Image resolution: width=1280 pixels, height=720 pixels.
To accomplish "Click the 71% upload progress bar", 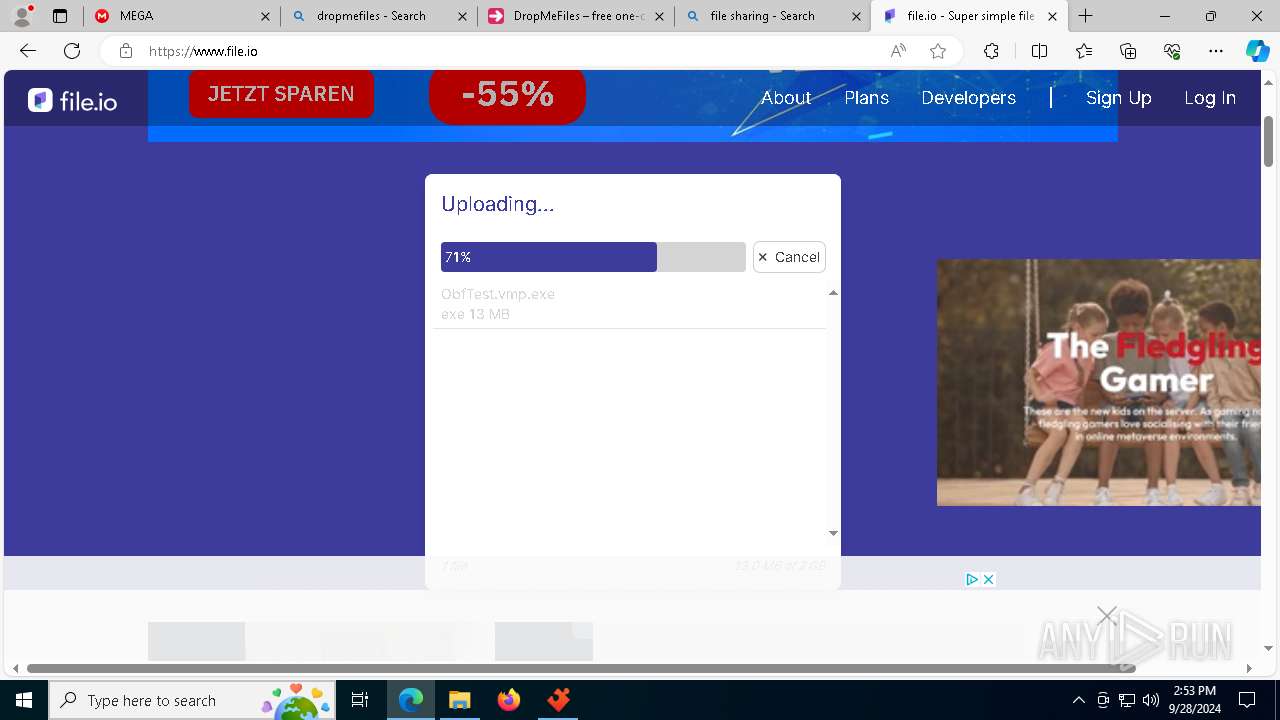I will coord(593,257).
